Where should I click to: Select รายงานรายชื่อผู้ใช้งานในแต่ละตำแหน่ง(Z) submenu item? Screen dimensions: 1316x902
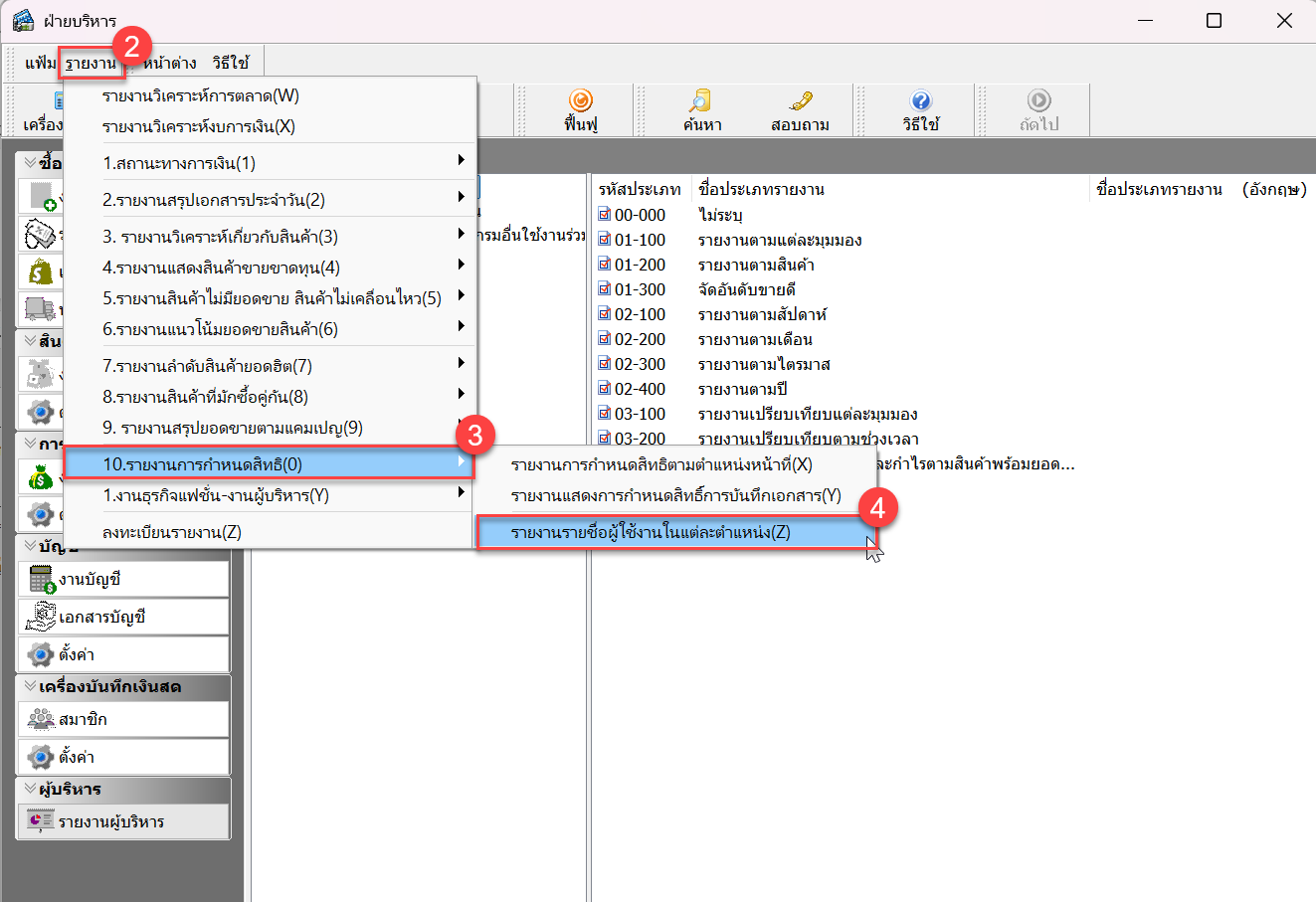[x=676, y=532]
